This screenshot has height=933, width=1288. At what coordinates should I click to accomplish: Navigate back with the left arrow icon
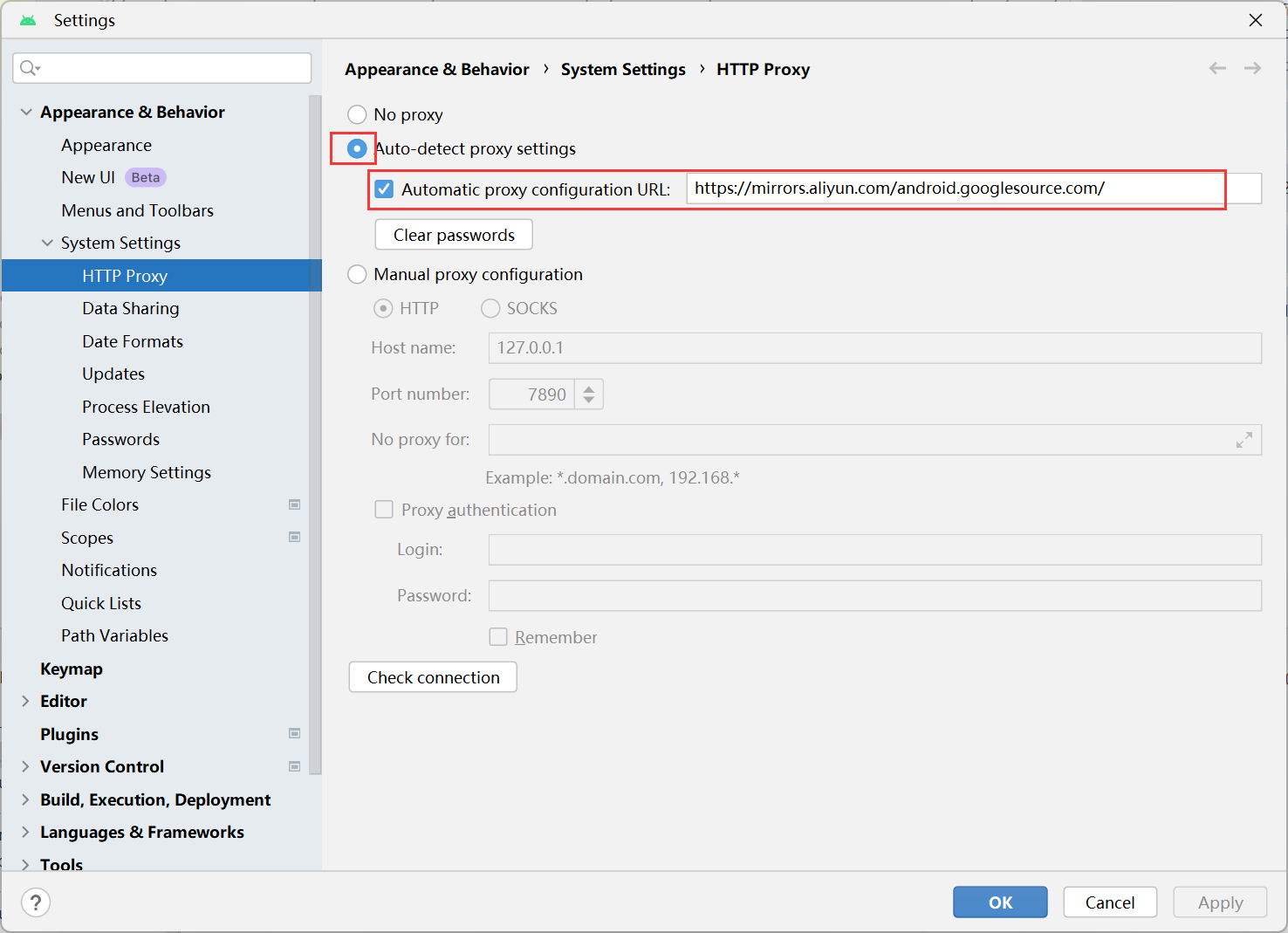click(x=1217, y=68)
